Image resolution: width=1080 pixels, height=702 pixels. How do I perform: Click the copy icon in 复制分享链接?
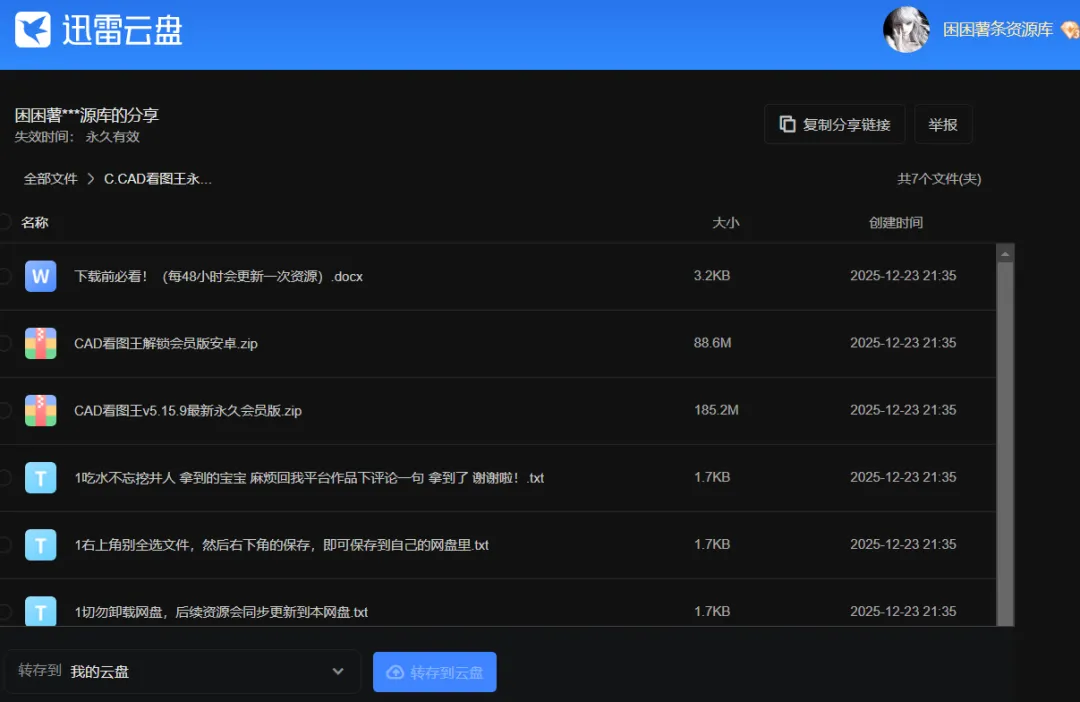pyautogui.click(x=787, y=124)
